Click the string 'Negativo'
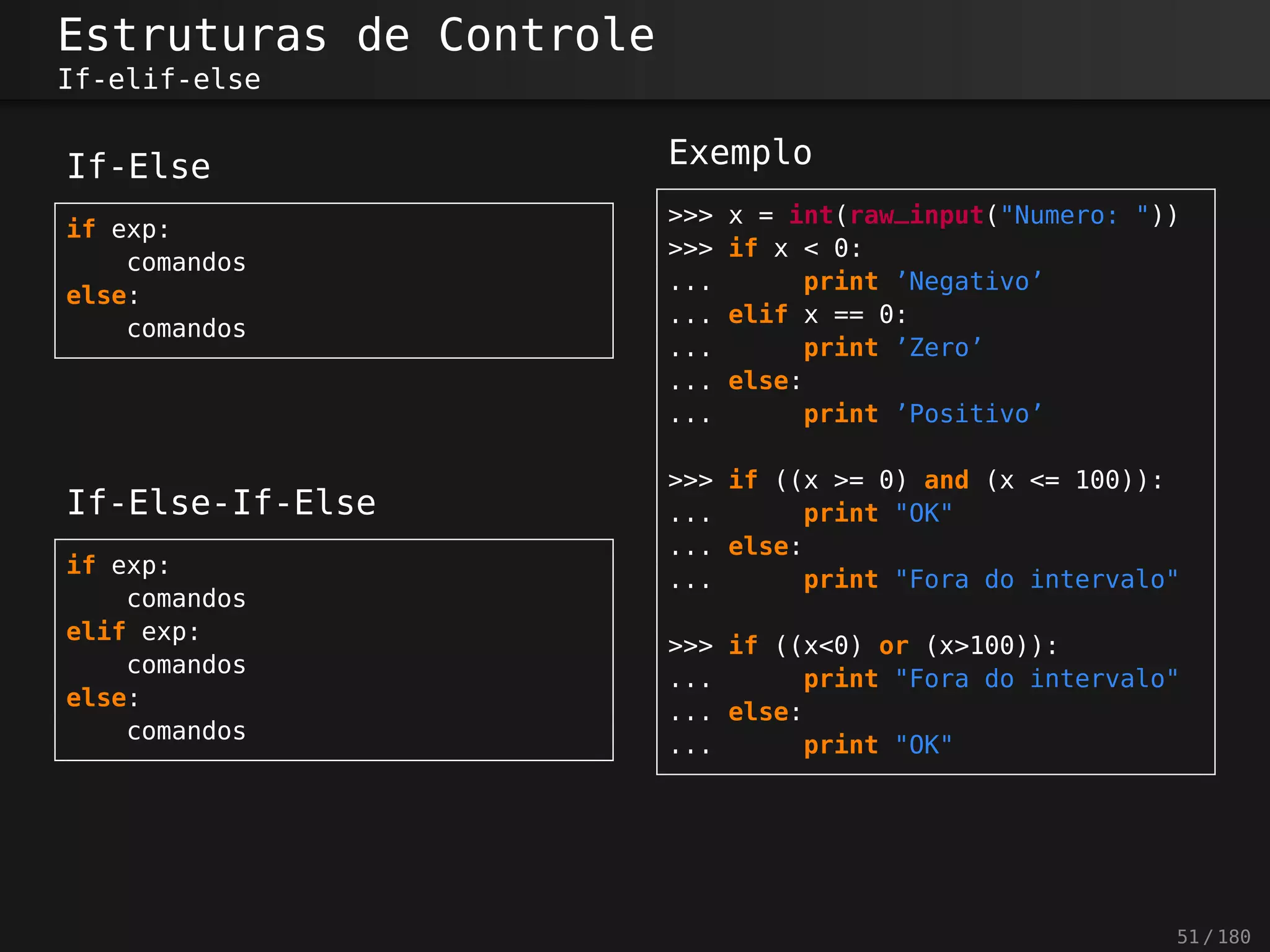This screenshot has width=1270, height=952. 969,282
